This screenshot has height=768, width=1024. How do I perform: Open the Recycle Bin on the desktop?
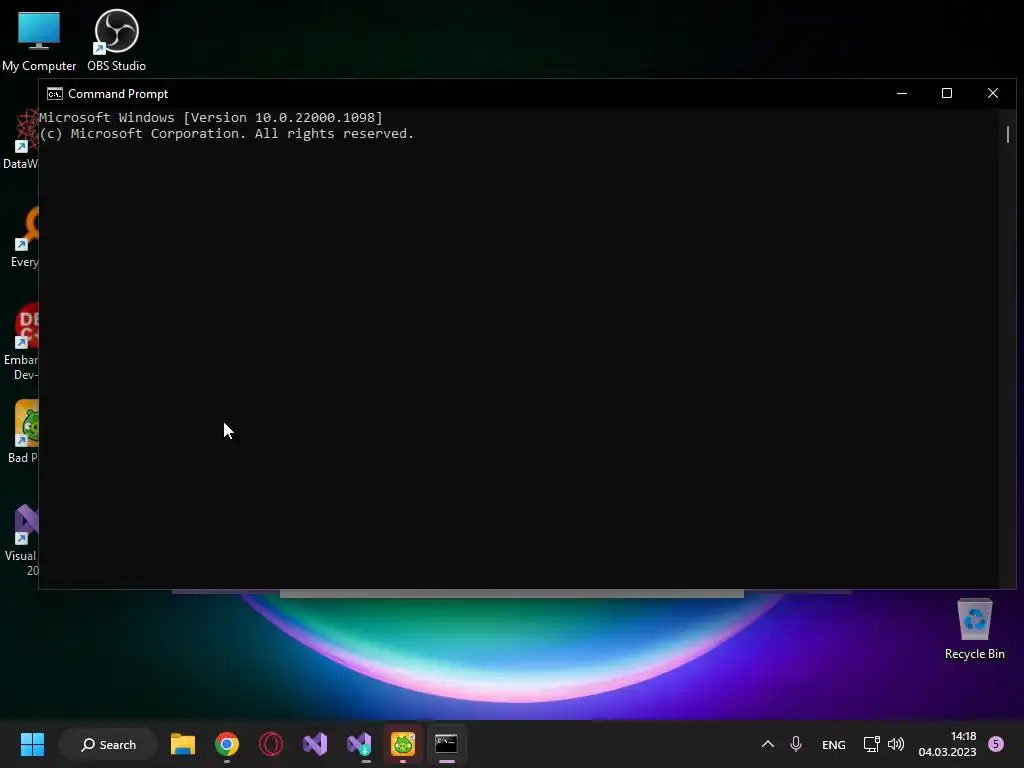pos(974,629)
